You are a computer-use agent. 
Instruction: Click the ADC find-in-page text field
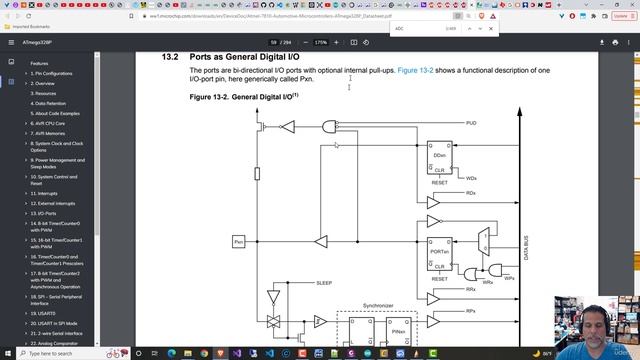[x=418, y=29]
